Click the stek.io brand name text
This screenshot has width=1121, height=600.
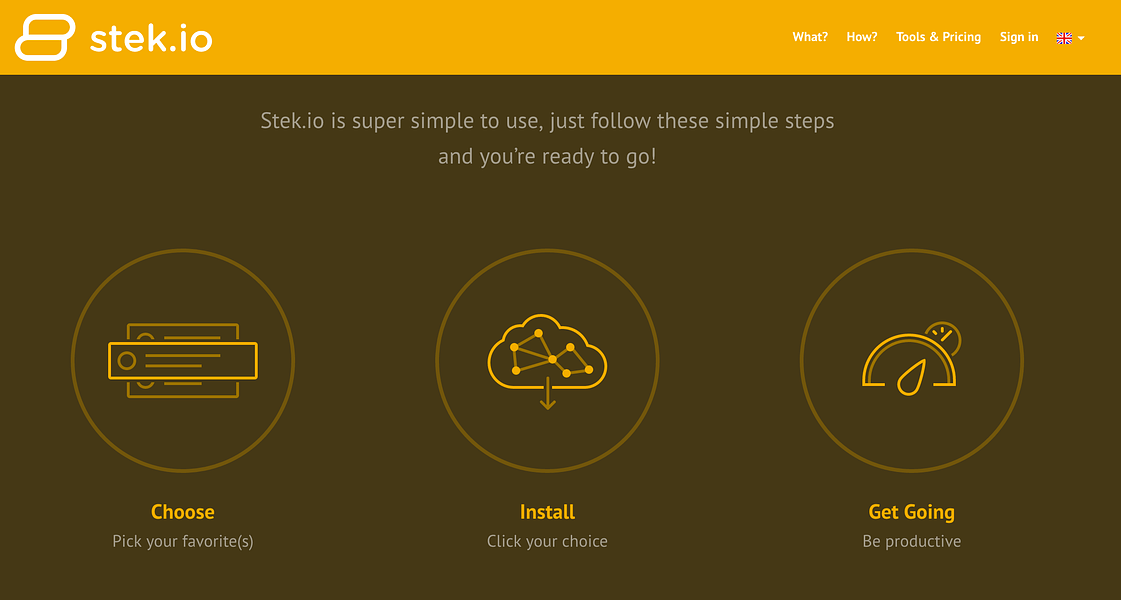(151, 39)
